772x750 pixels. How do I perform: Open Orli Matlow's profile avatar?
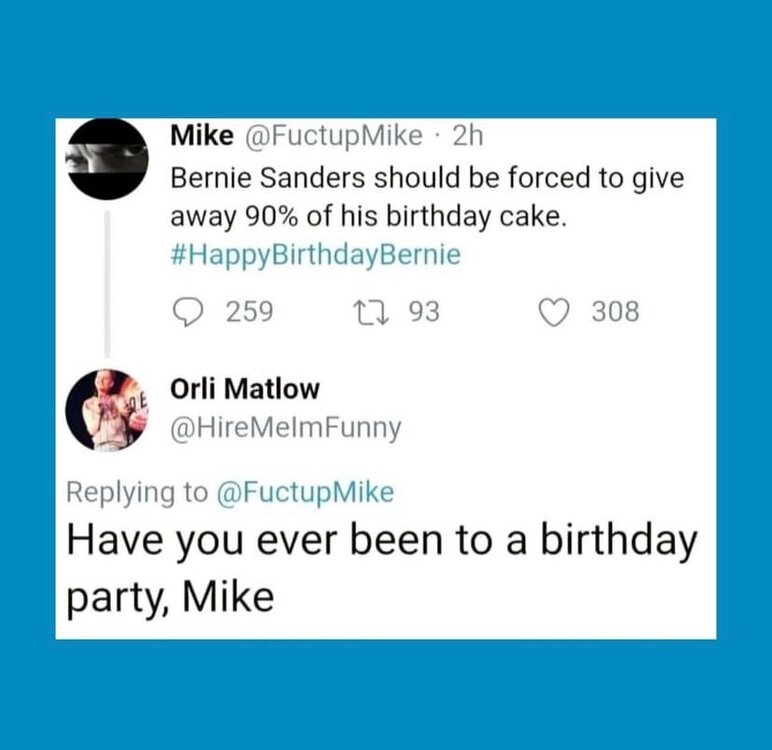coord(106,409)
